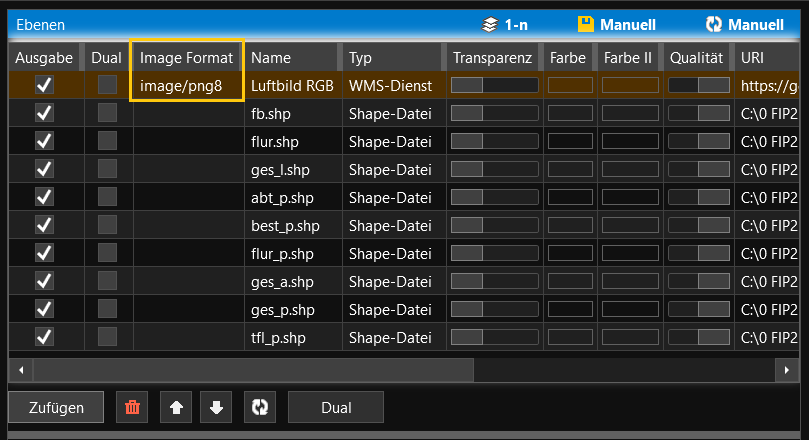Select the abt_p.shp layer name cell

tap(291, 198)
